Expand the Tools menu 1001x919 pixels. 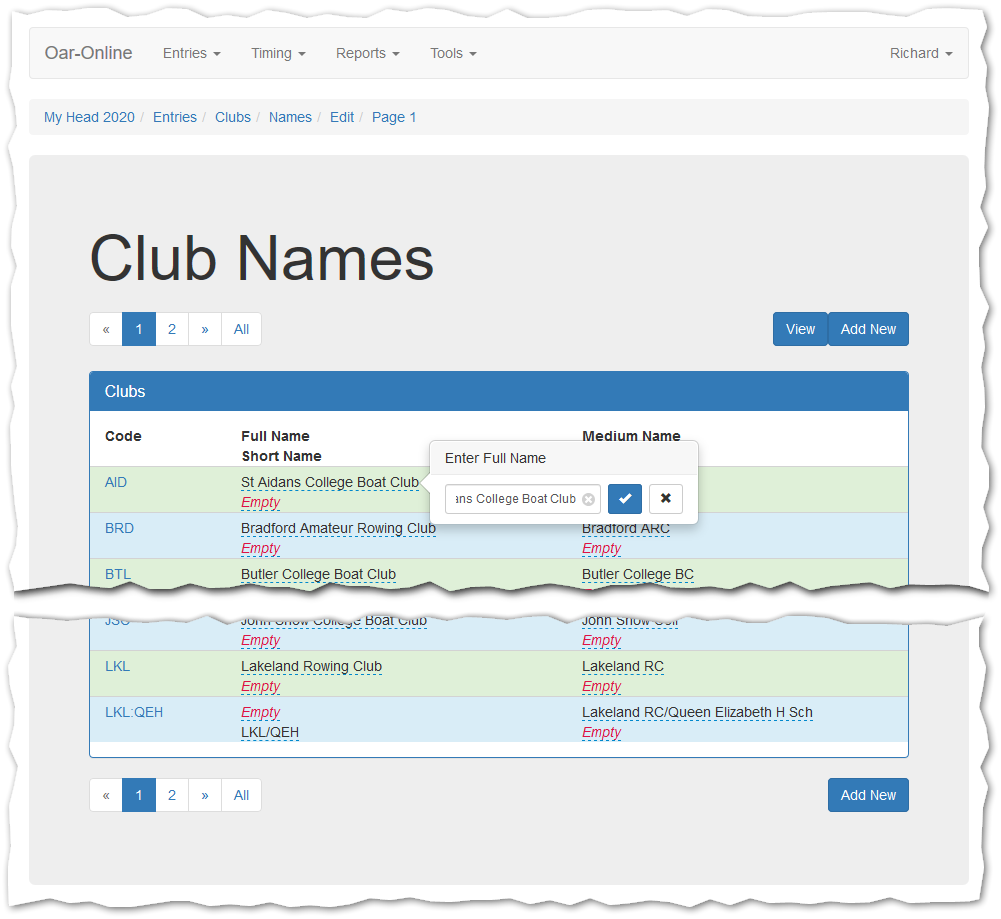453,53
